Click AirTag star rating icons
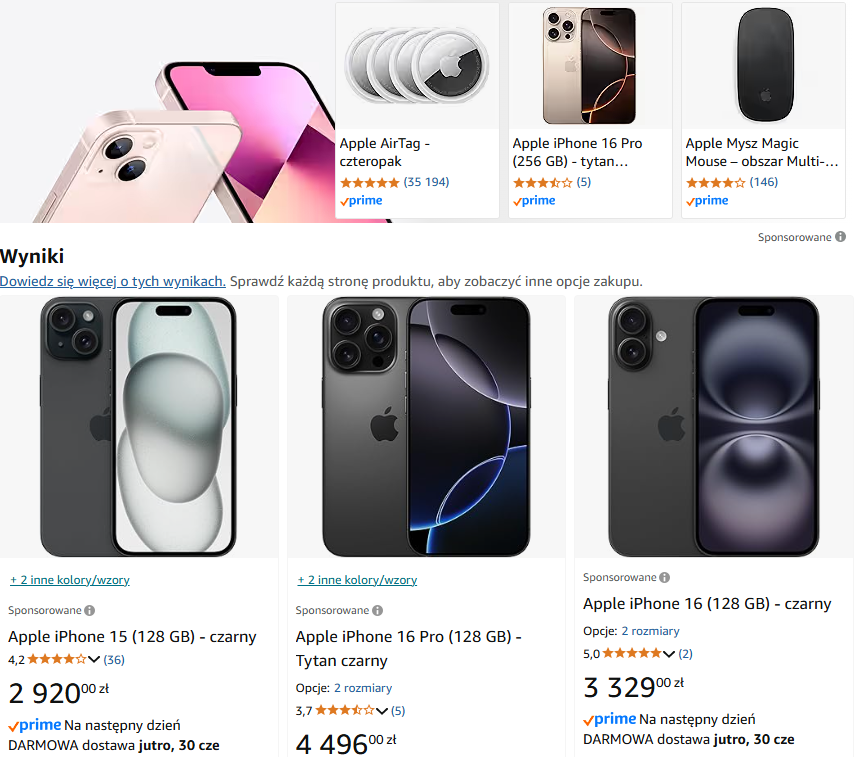The height and width of the screenshot is (757, 858). (x=369, y=183)
